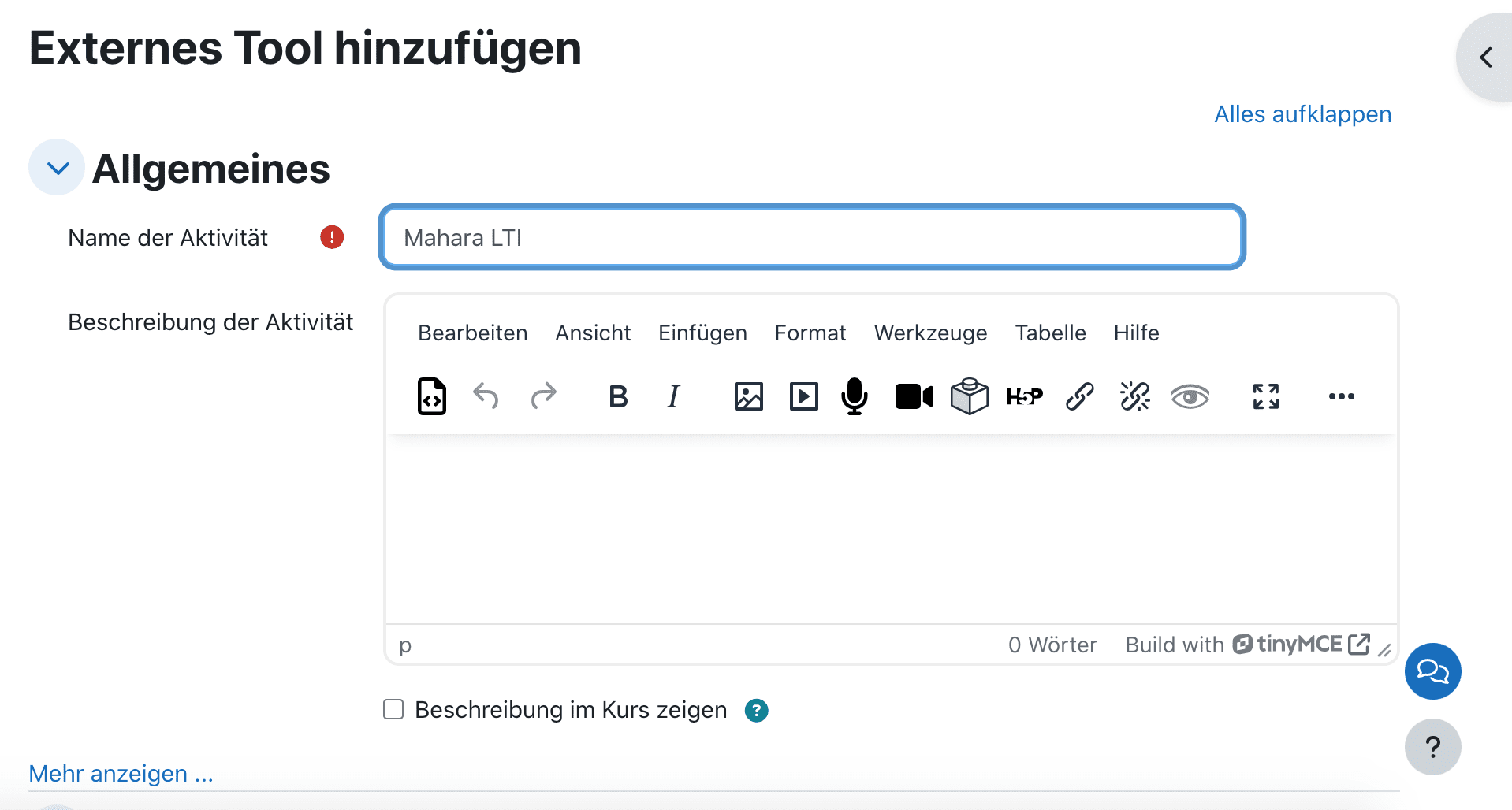Click the Allgemeines section heading

(211, 169)
